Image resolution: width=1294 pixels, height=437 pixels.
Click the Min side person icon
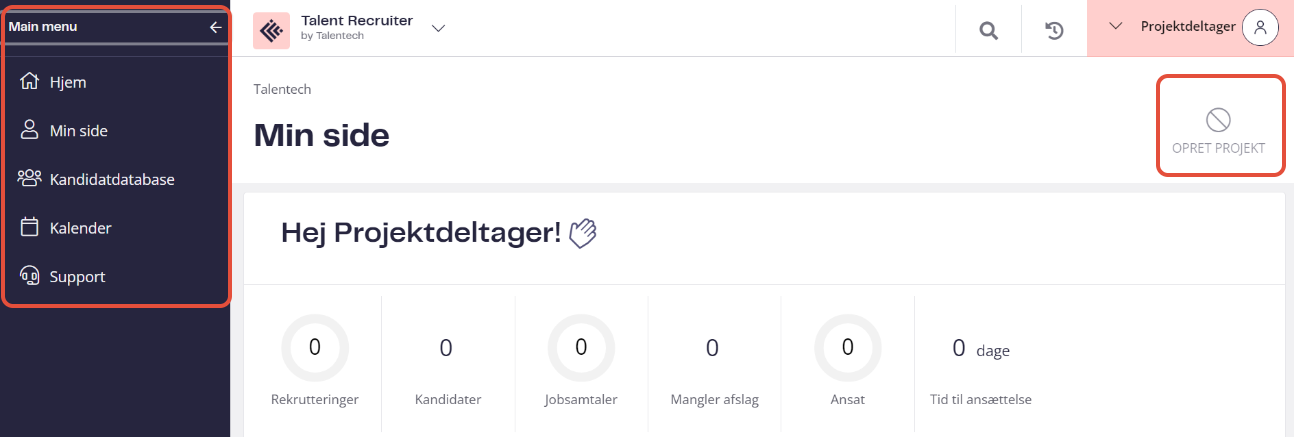(x=30, y=130)
